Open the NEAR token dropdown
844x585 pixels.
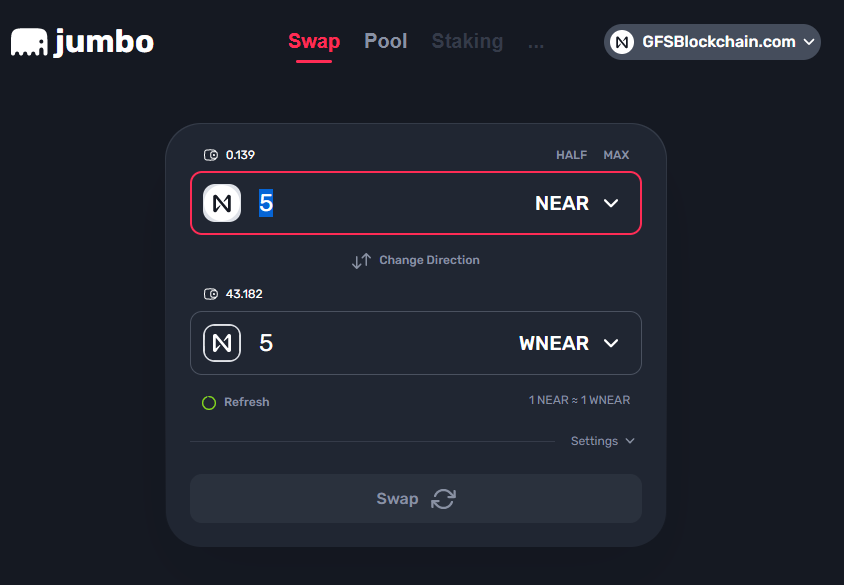[x=576, y=203]
